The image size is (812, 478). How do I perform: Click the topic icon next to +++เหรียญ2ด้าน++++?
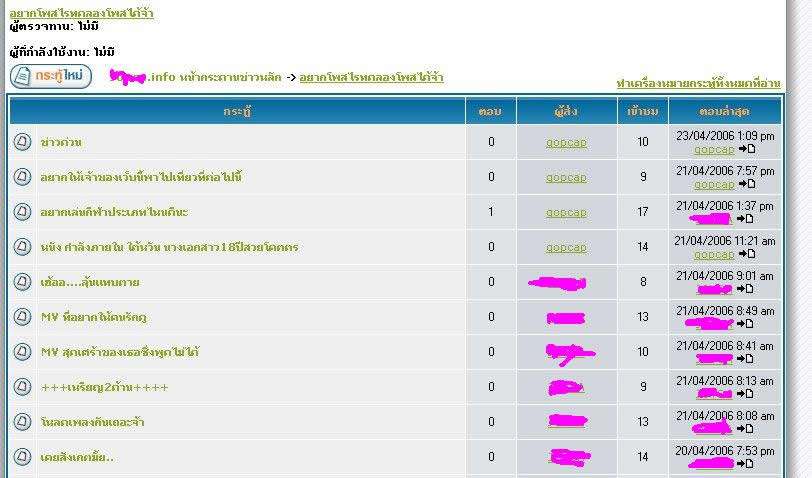pos(22,387)
